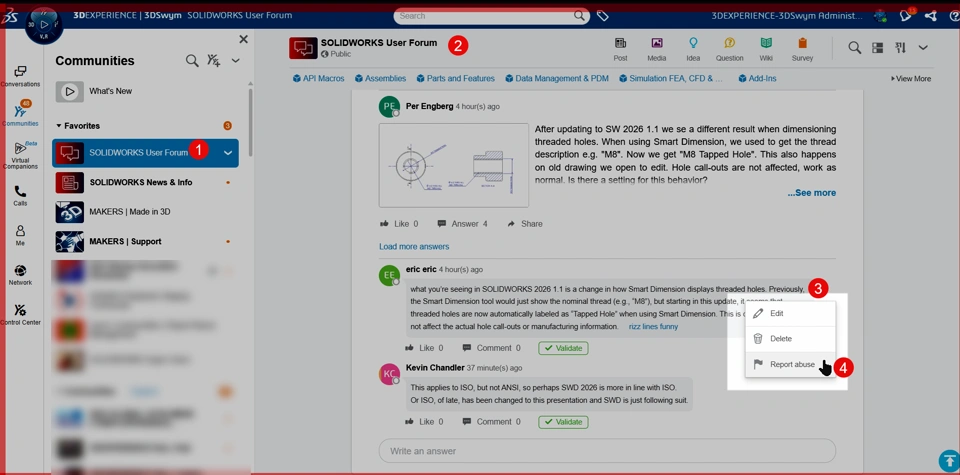Open Kevin Chandler's profile name
Viewport: 960px width, 475px height.
(x=435, y=368)
